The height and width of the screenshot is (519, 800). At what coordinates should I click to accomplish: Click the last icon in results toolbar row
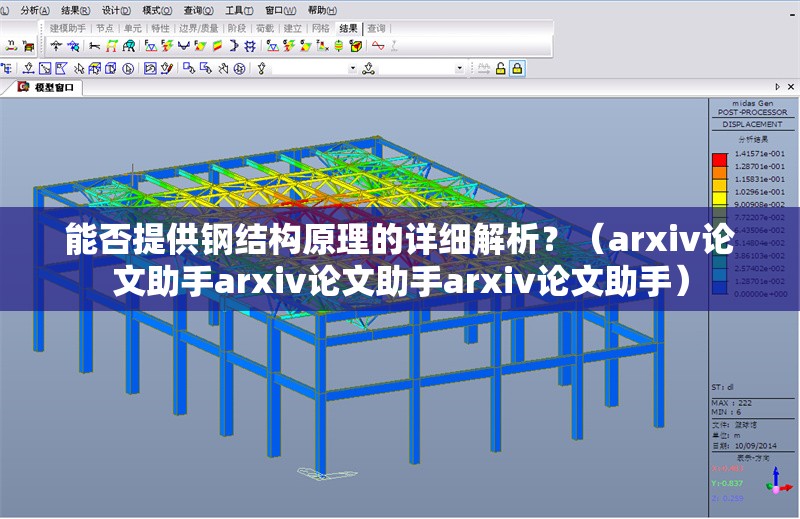coord(394,45)
